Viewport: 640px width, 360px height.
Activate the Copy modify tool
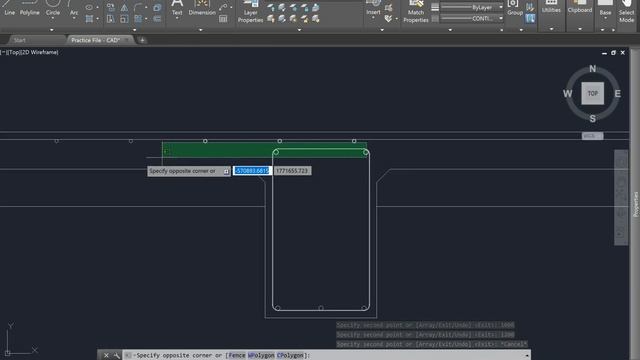[111, 7]
